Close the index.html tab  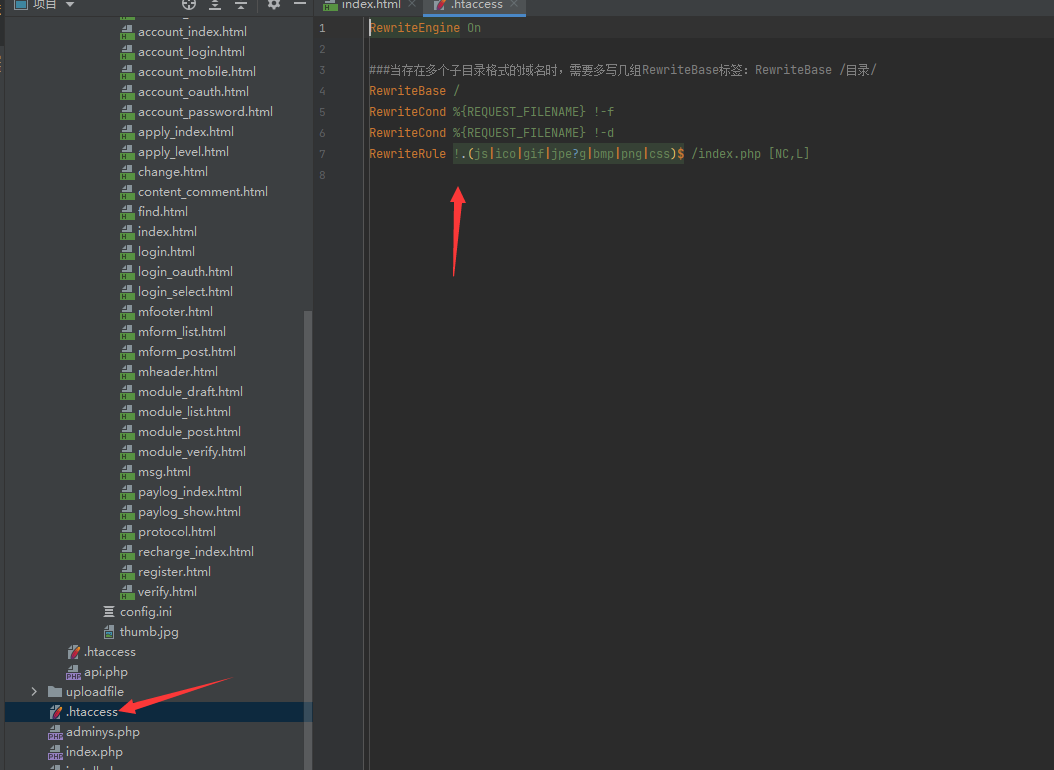411,5
